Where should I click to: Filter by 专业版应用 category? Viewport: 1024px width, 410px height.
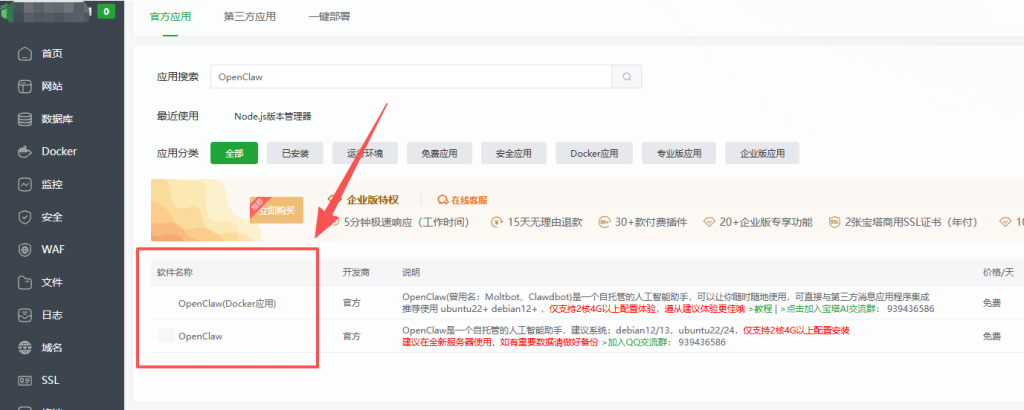tap(679, 153)
